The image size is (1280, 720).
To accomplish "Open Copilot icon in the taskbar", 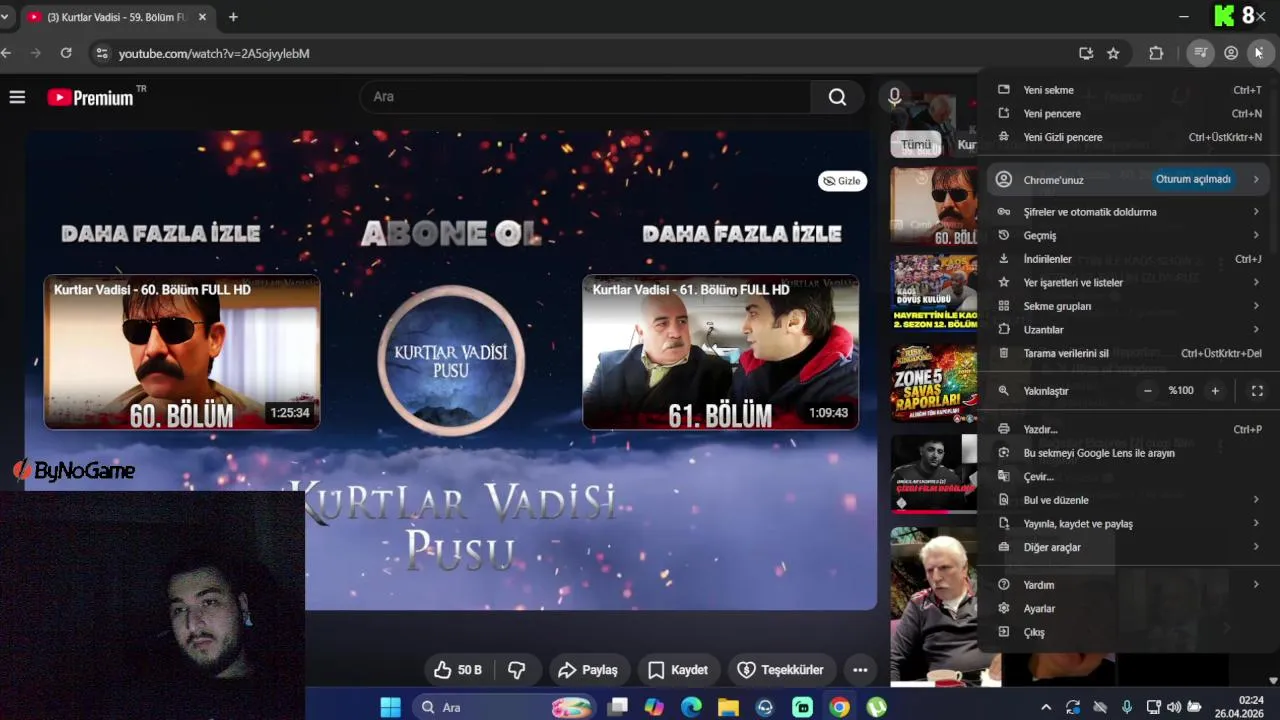I will pos(654,707).
